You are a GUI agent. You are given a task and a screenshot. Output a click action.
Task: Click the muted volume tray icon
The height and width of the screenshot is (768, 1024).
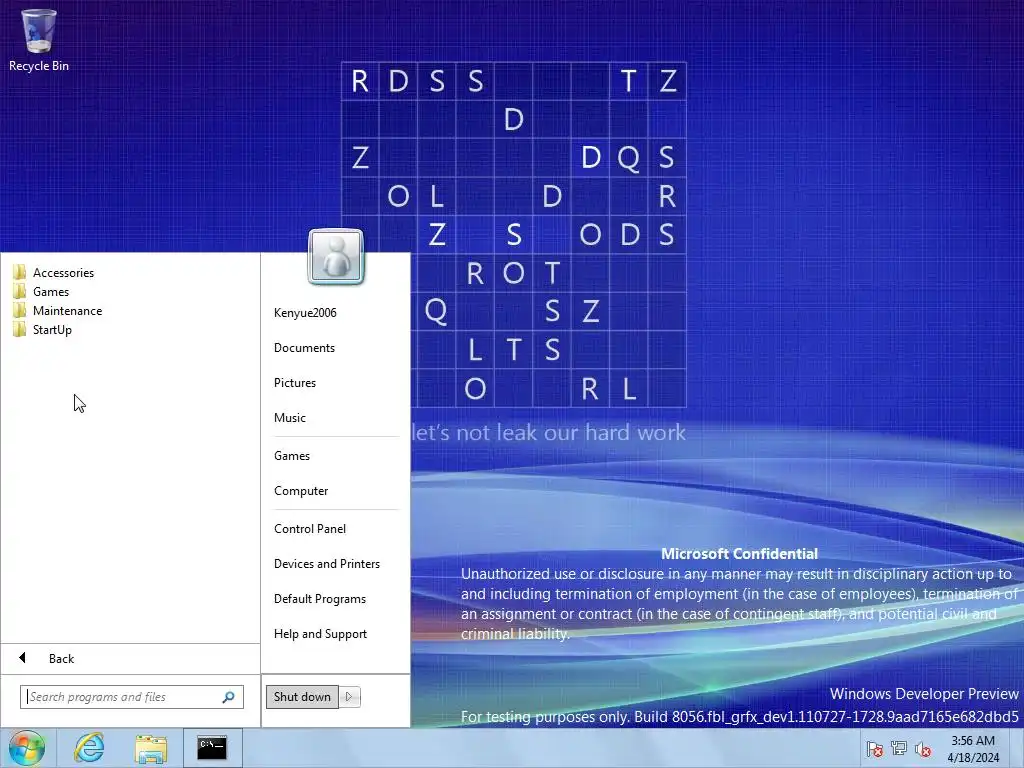click(x=923, y=749)
